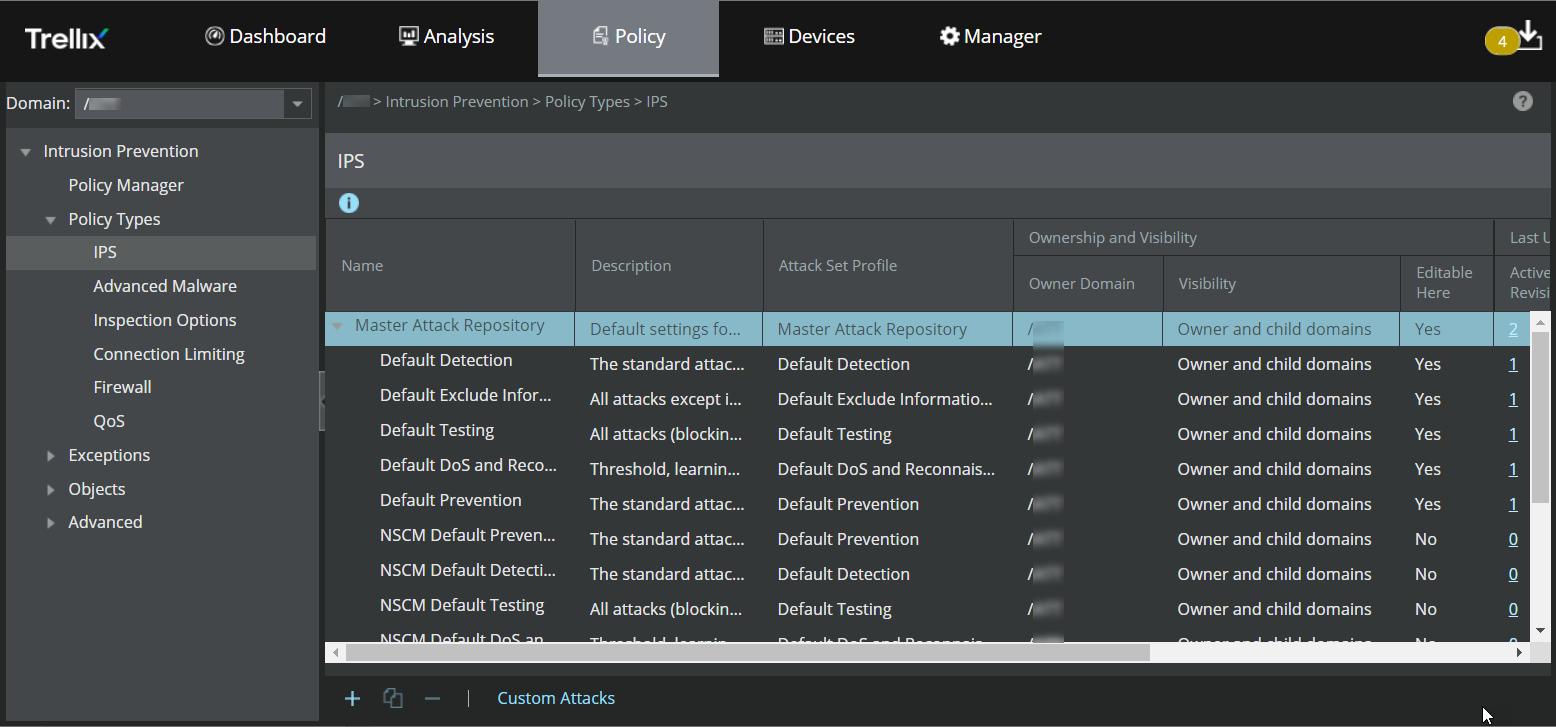1556x727 pixels.
Task: Click the yellow notification badge showing 4
Action: 1502,42
